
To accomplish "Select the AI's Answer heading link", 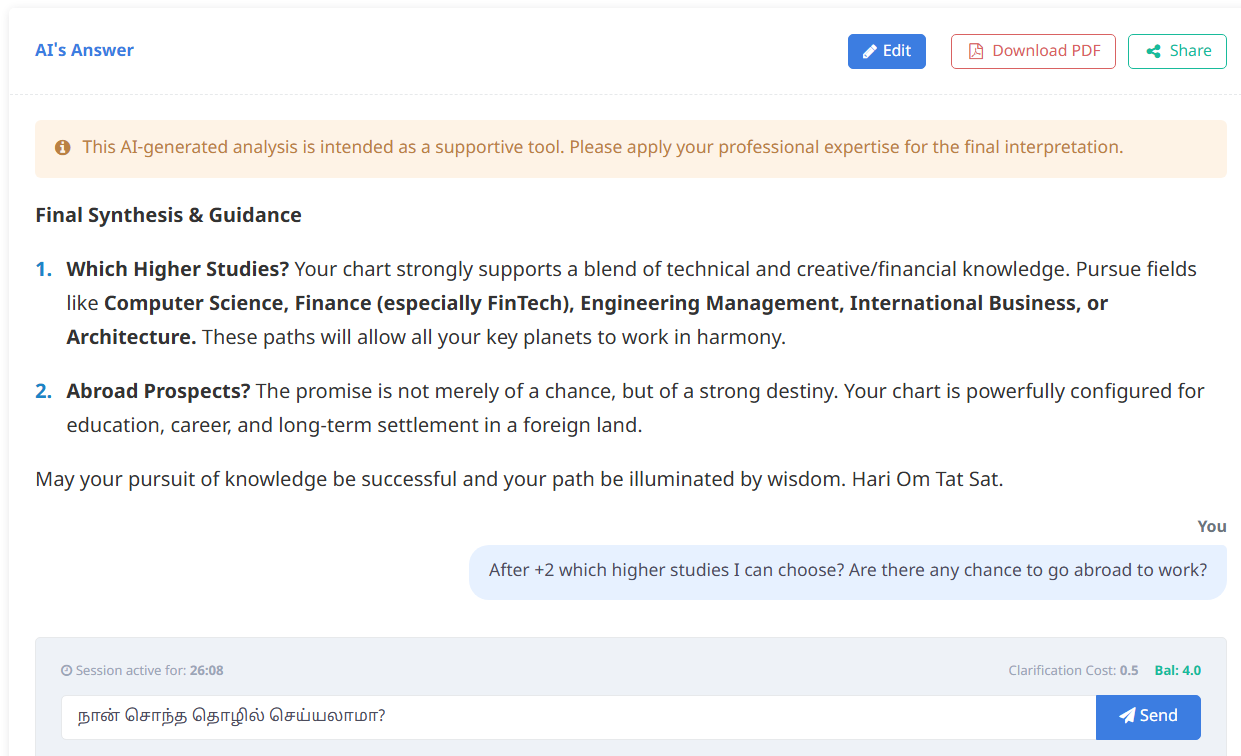I will click(x=84, y=49).
